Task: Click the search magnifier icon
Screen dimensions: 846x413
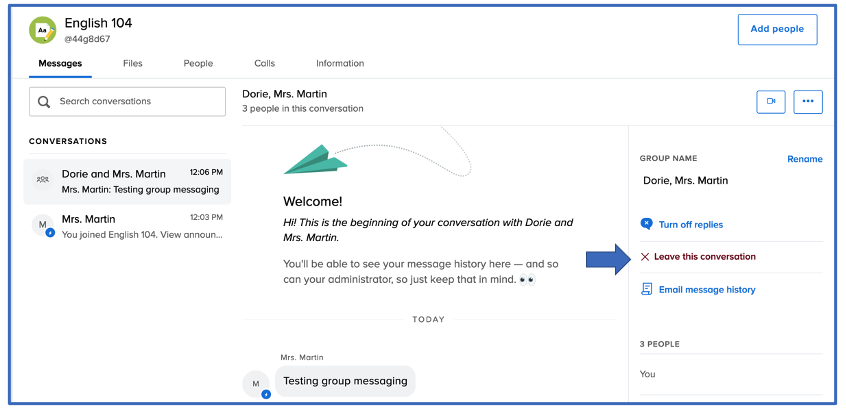Action: [x=44, y=102]
